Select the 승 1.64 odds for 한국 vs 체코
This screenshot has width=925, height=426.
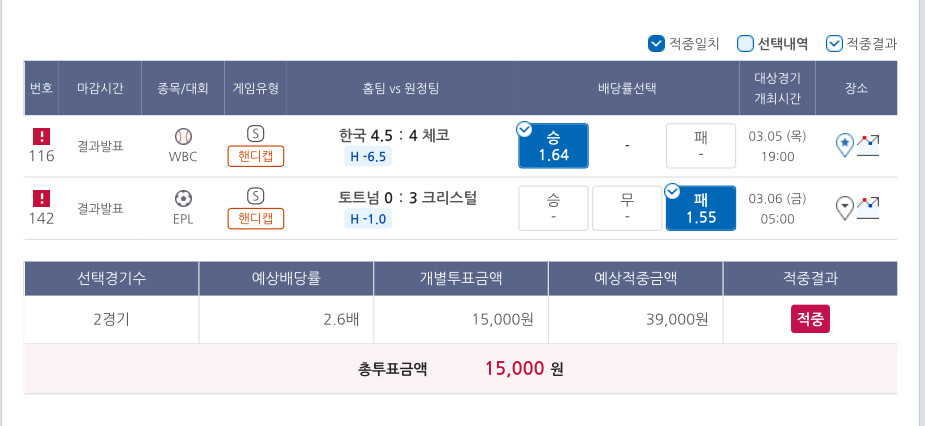(553, 146)
